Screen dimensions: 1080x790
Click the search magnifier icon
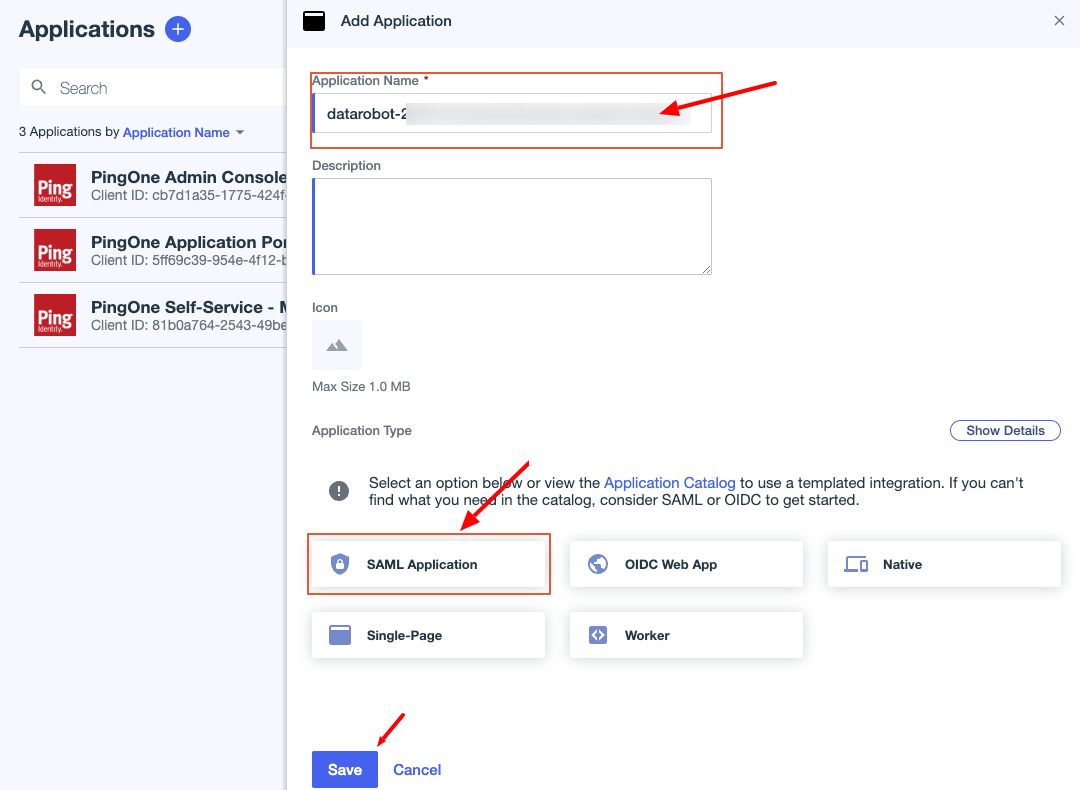[39, 88]
